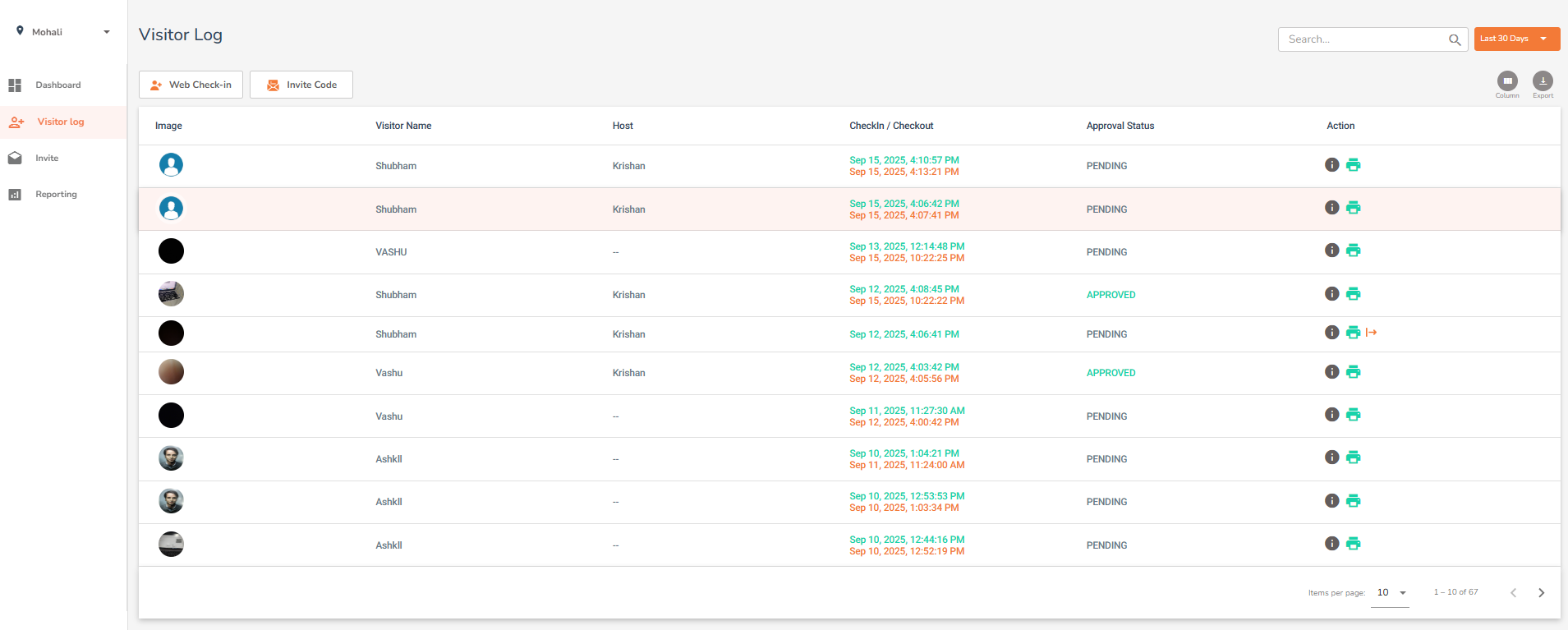Screen dimensions: 1568x630
Task: Click the Web Check-in button
Action: pos(191,85)
